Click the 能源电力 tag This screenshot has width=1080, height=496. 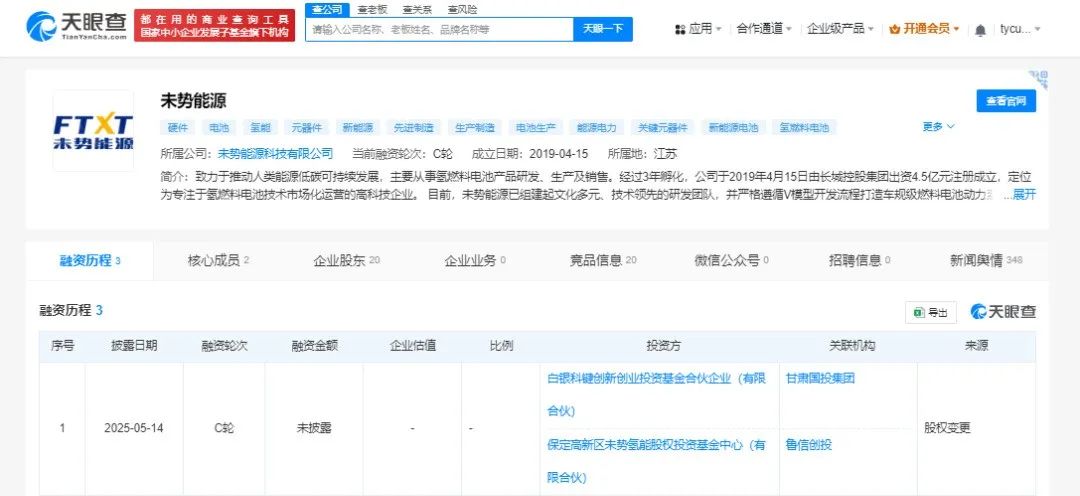[x=598, y=127]
